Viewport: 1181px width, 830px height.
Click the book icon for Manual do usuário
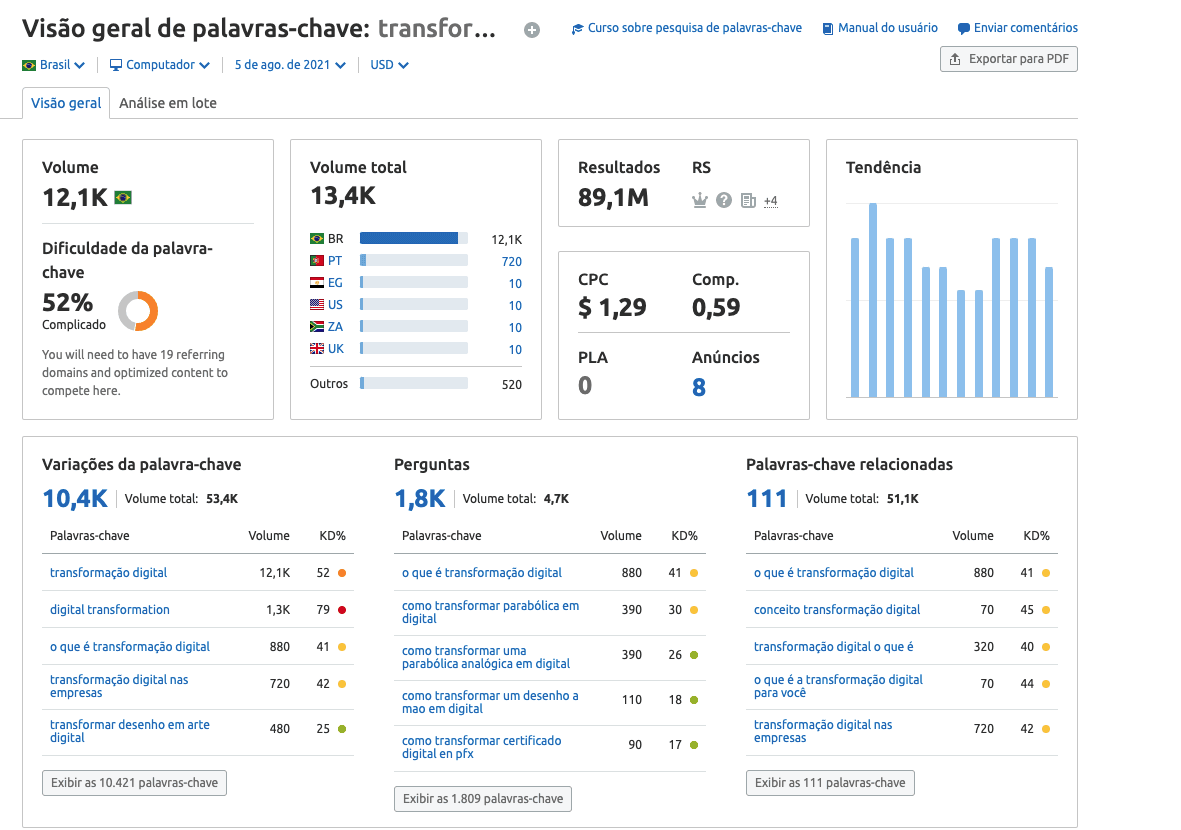pyautogui.click(x=826, y=28)
